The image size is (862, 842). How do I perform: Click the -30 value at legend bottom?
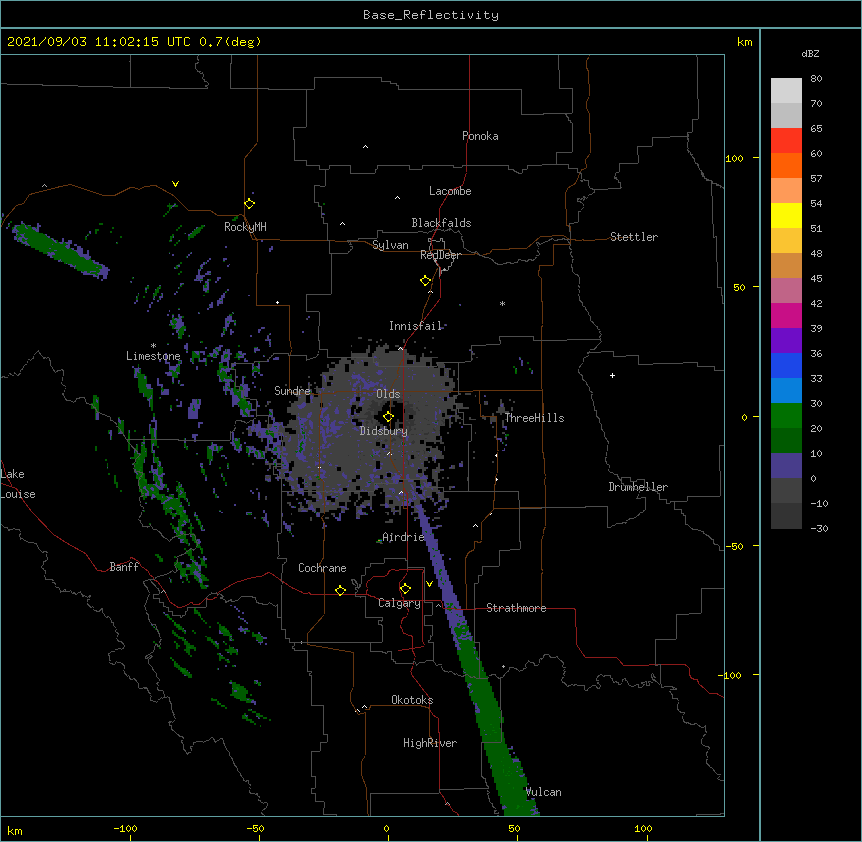click(819, 528)
